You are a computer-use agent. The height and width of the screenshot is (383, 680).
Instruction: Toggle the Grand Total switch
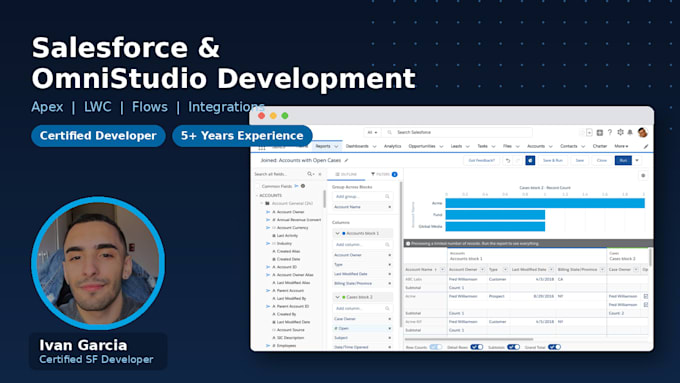pos(554,347)
